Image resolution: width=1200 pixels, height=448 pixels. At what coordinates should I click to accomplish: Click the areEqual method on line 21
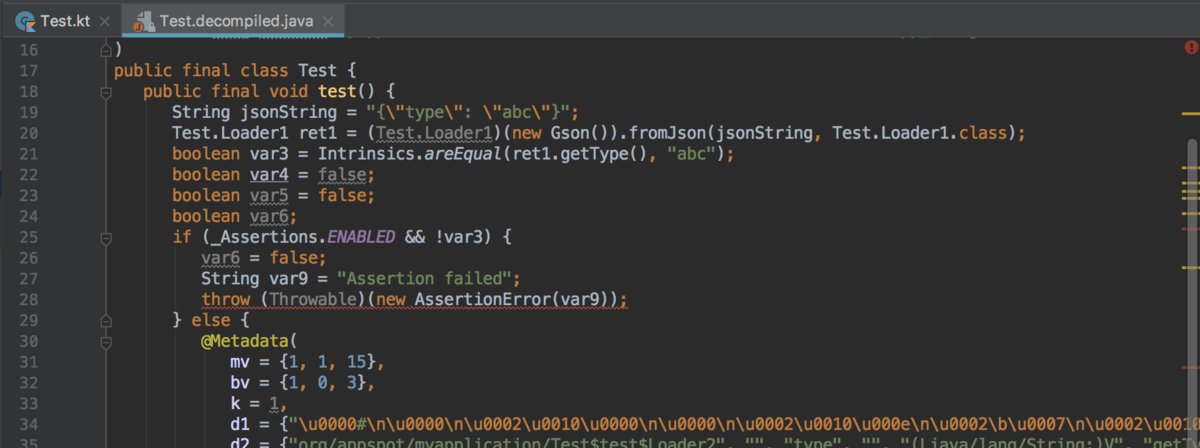(463, 154)
